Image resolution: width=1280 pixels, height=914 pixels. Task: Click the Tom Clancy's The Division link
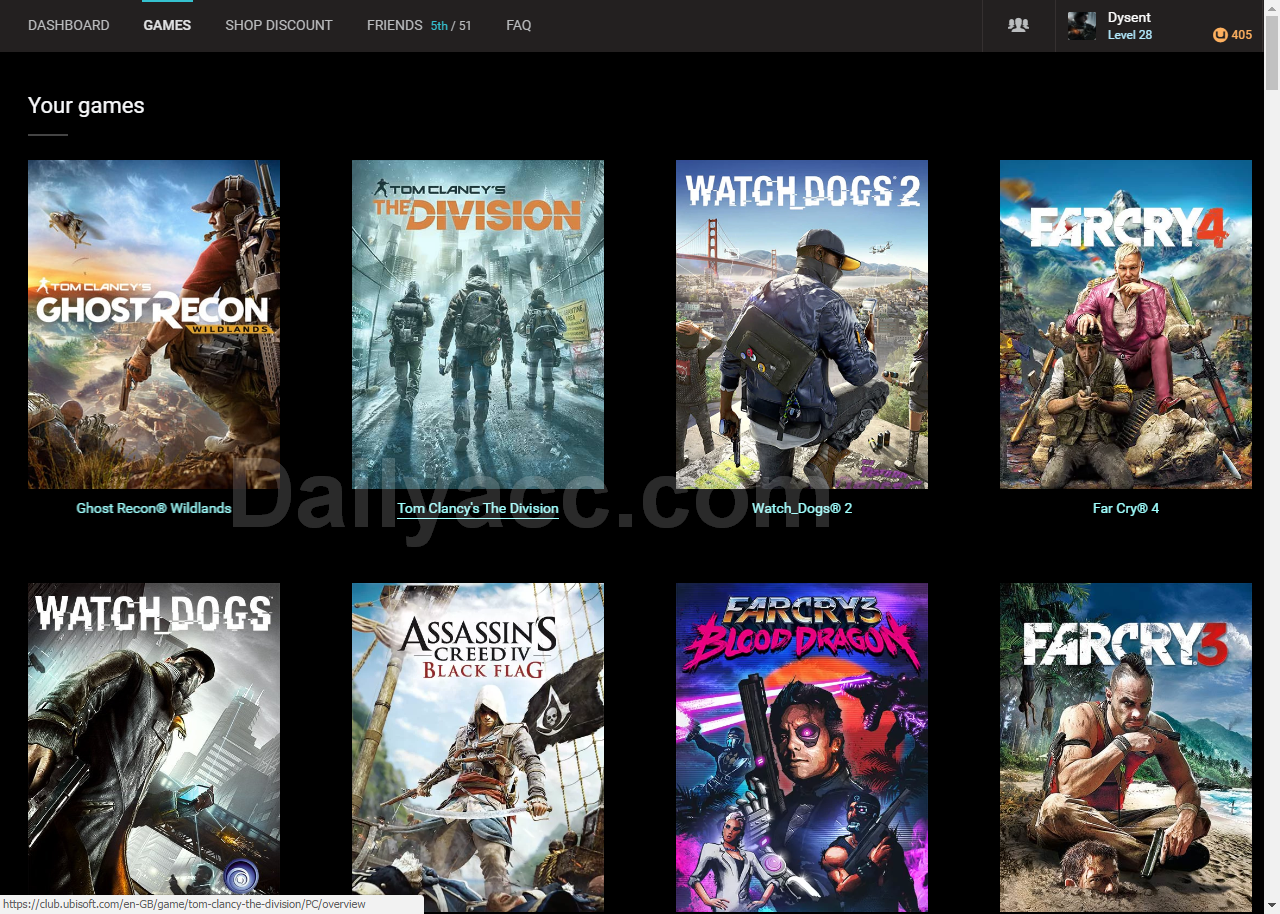click(478, 508)
